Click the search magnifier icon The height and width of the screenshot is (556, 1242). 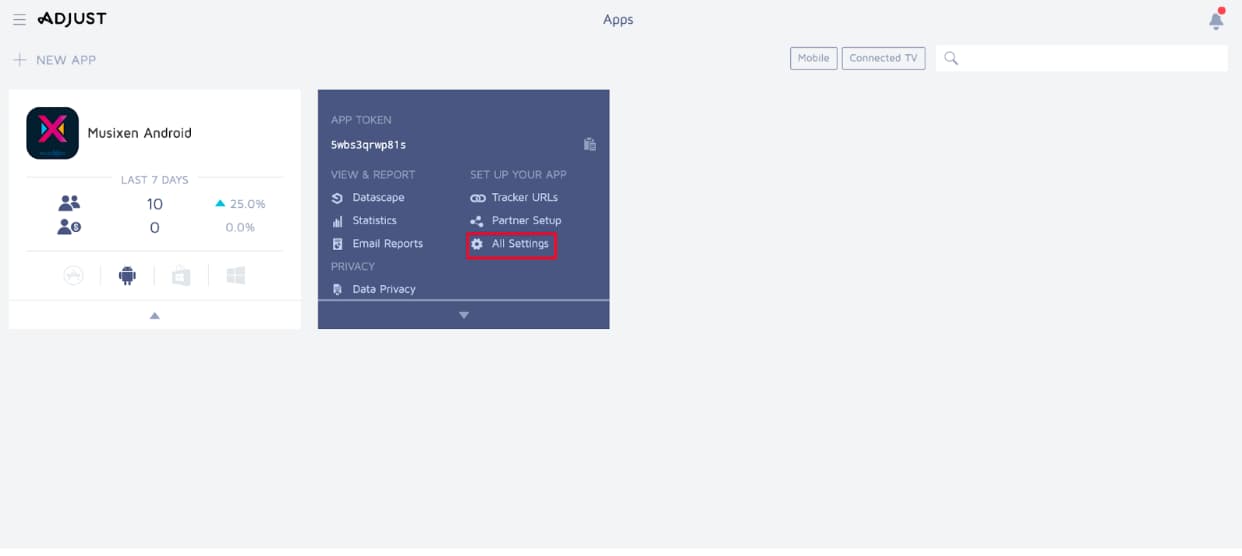click(951, 58)
